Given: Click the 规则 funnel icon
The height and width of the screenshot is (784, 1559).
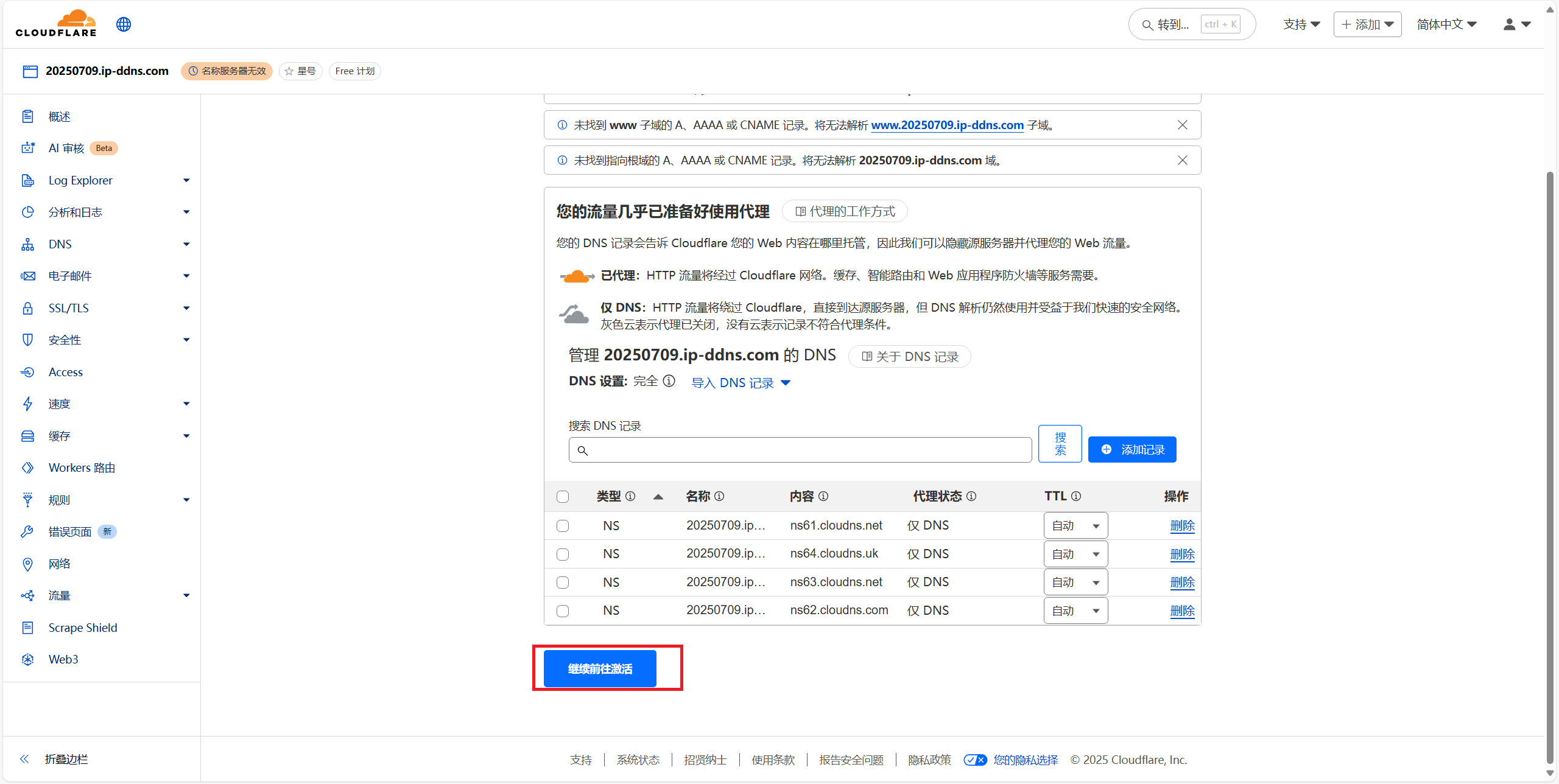Looking at the screenshot, I should point(27,500).
